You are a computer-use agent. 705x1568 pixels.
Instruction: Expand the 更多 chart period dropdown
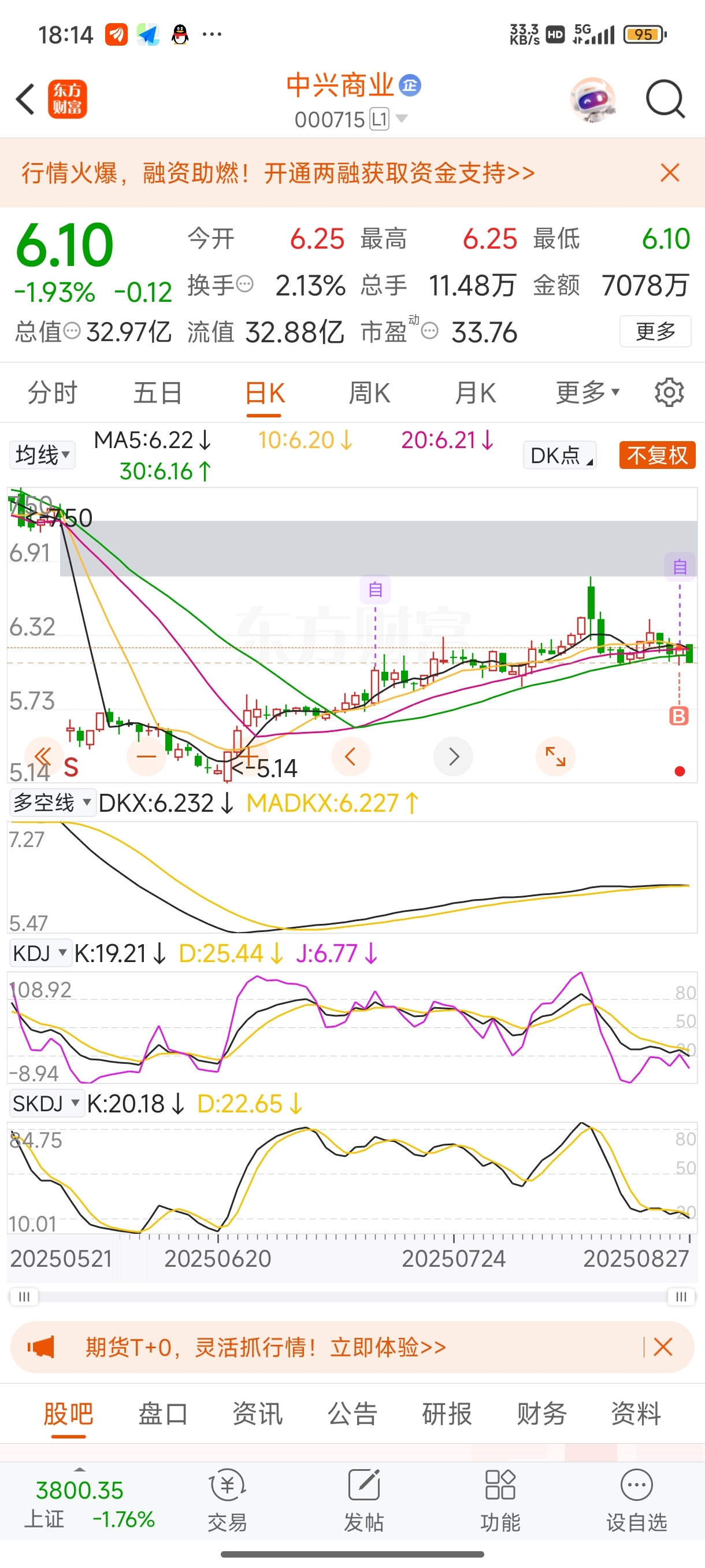click(x=588, y=392)
